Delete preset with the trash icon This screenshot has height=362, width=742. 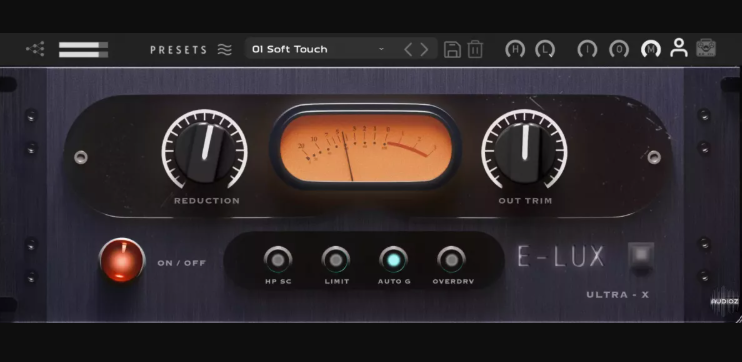(x=475, y=49)
